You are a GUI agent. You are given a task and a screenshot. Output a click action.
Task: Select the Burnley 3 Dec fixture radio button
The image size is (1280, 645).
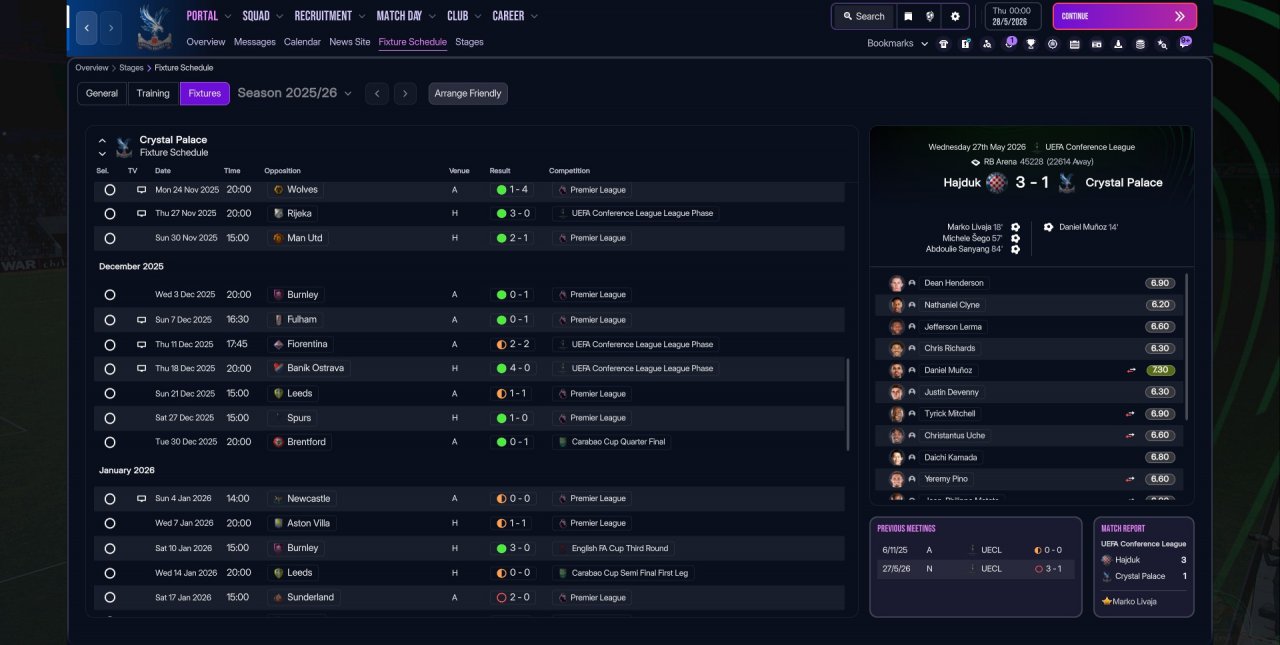coord(110,295)
